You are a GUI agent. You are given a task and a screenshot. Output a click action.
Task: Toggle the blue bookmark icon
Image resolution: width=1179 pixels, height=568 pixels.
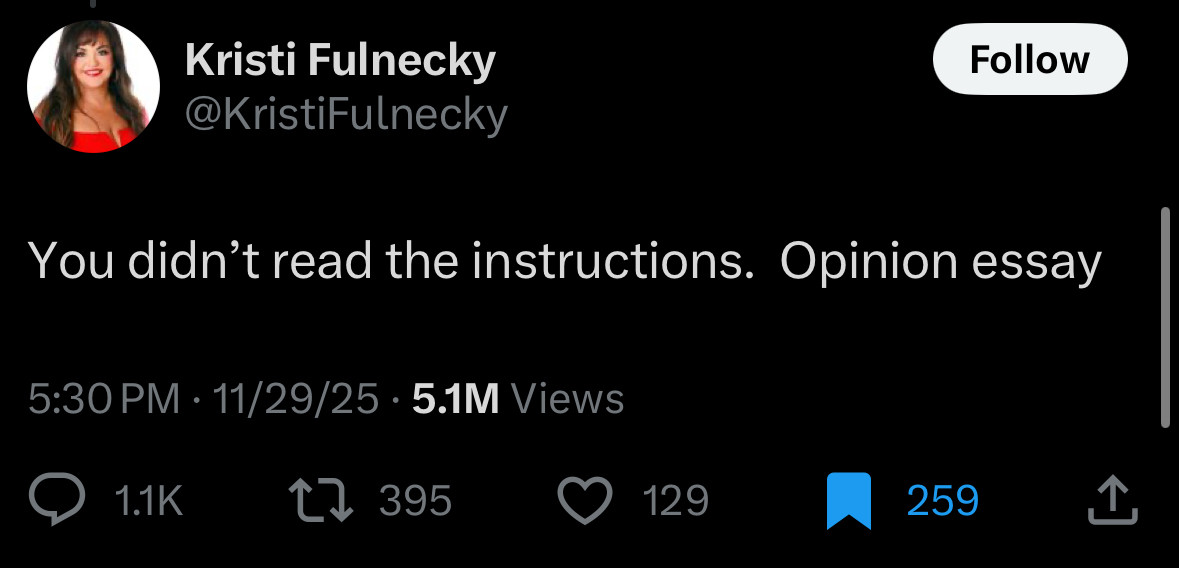coord(849,500)
